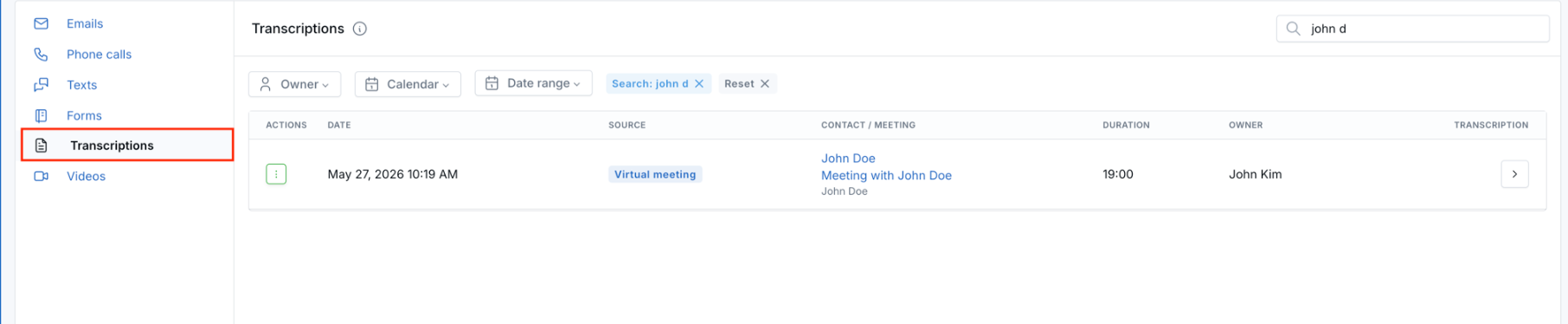The image size is (1568, 324).
Task: Click the 'Search: john d' chip label
Action: (650, 84)
